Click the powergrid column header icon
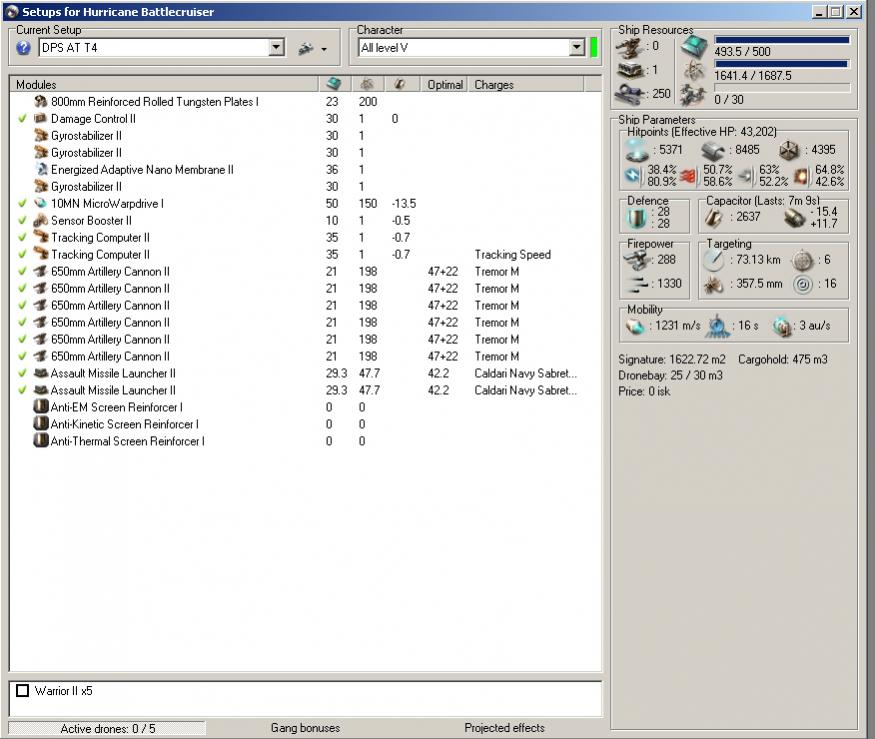Viewport: 875px width, 739px height. tap(367, 85)
